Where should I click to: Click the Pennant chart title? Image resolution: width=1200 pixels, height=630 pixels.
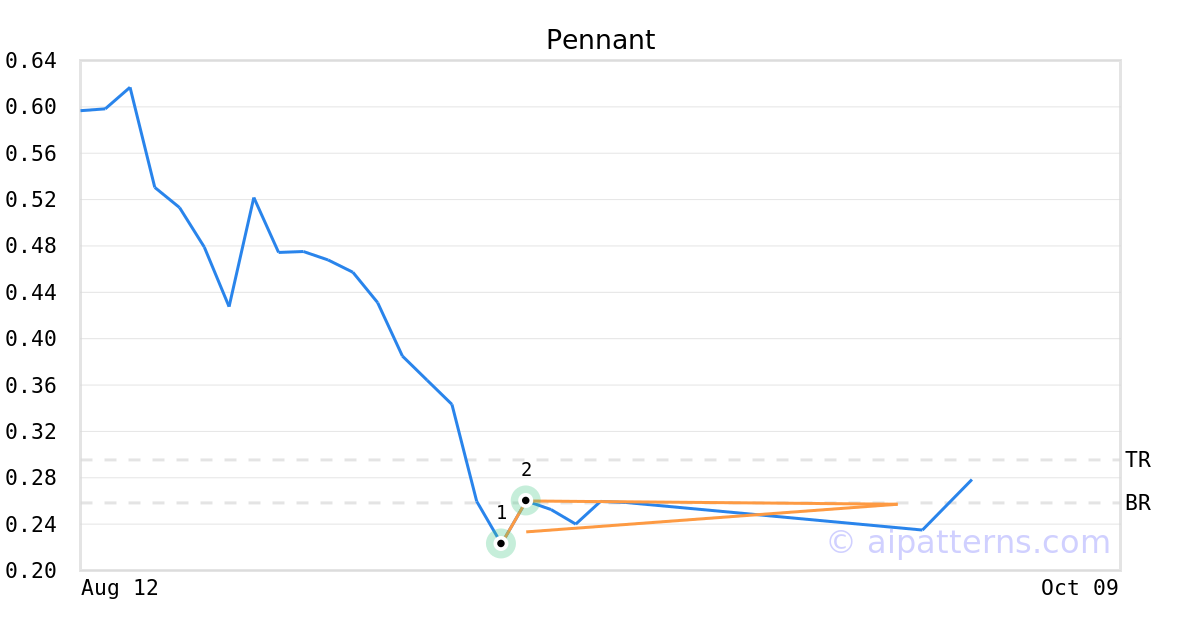click(600, 40)
